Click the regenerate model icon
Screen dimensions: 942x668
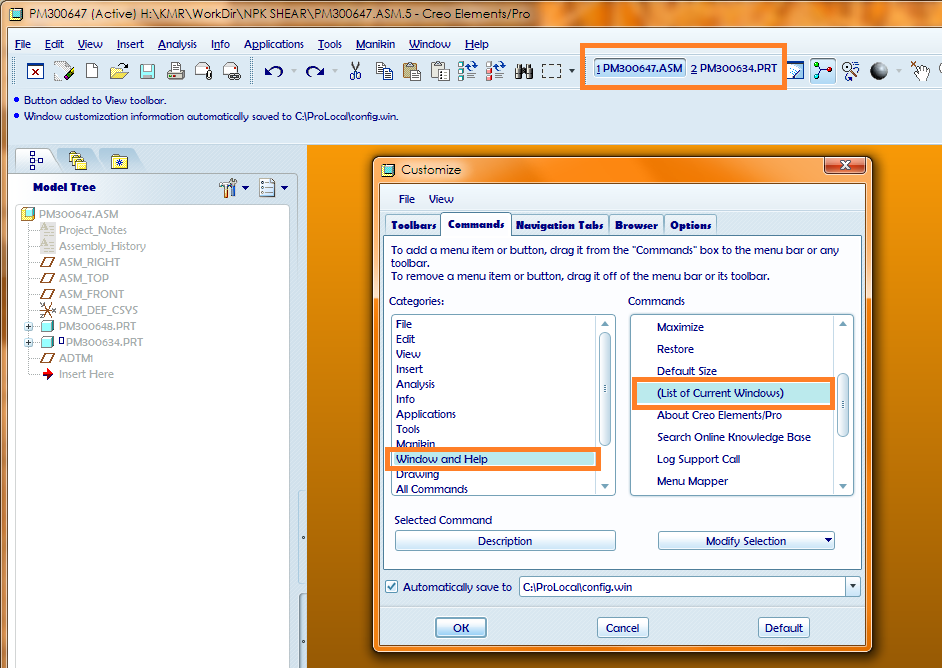(x=467, y=71)
